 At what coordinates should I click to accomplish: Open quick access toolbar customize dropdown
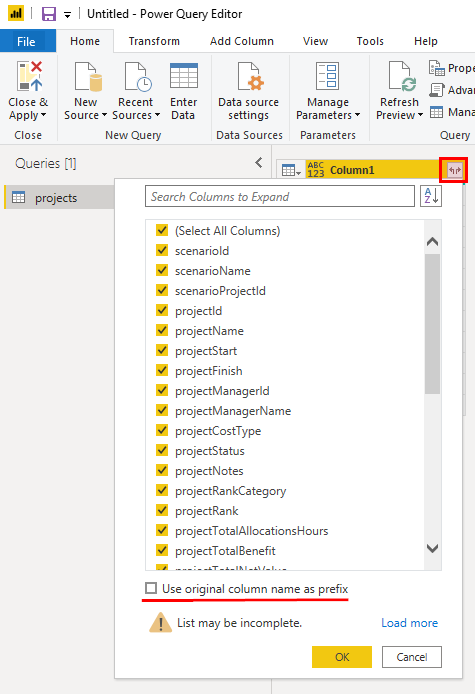coord(67,15)
